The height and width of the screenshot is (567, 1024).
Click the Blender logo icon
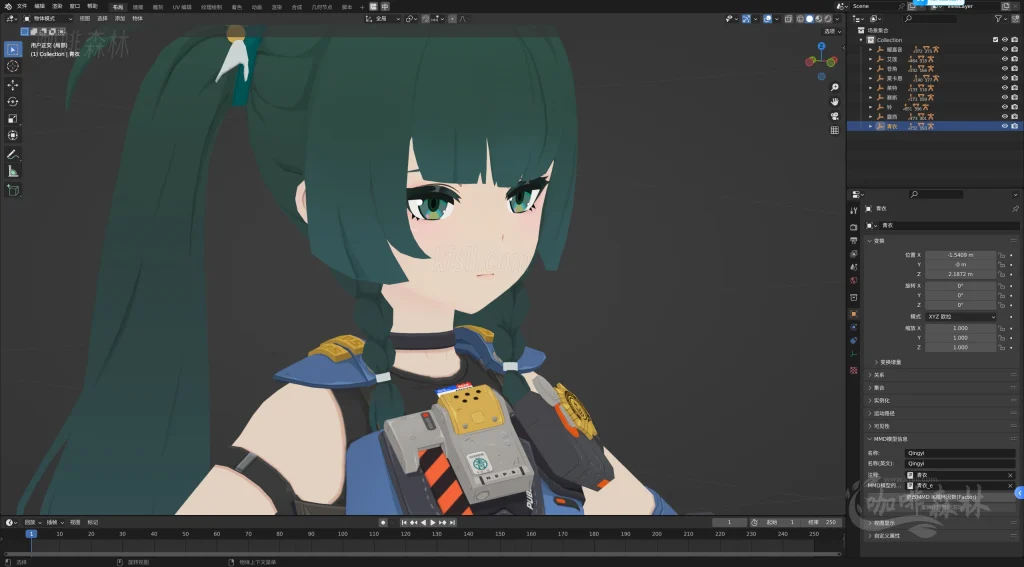8,6
